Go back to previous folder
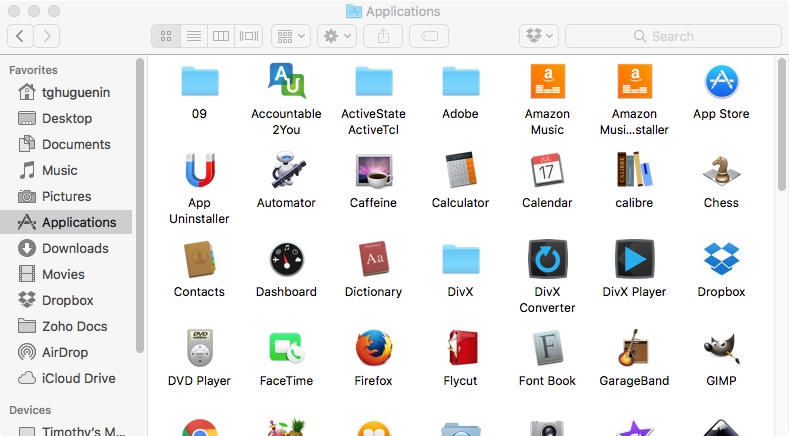This screenshot has width=789, height=436. (20, 36)
